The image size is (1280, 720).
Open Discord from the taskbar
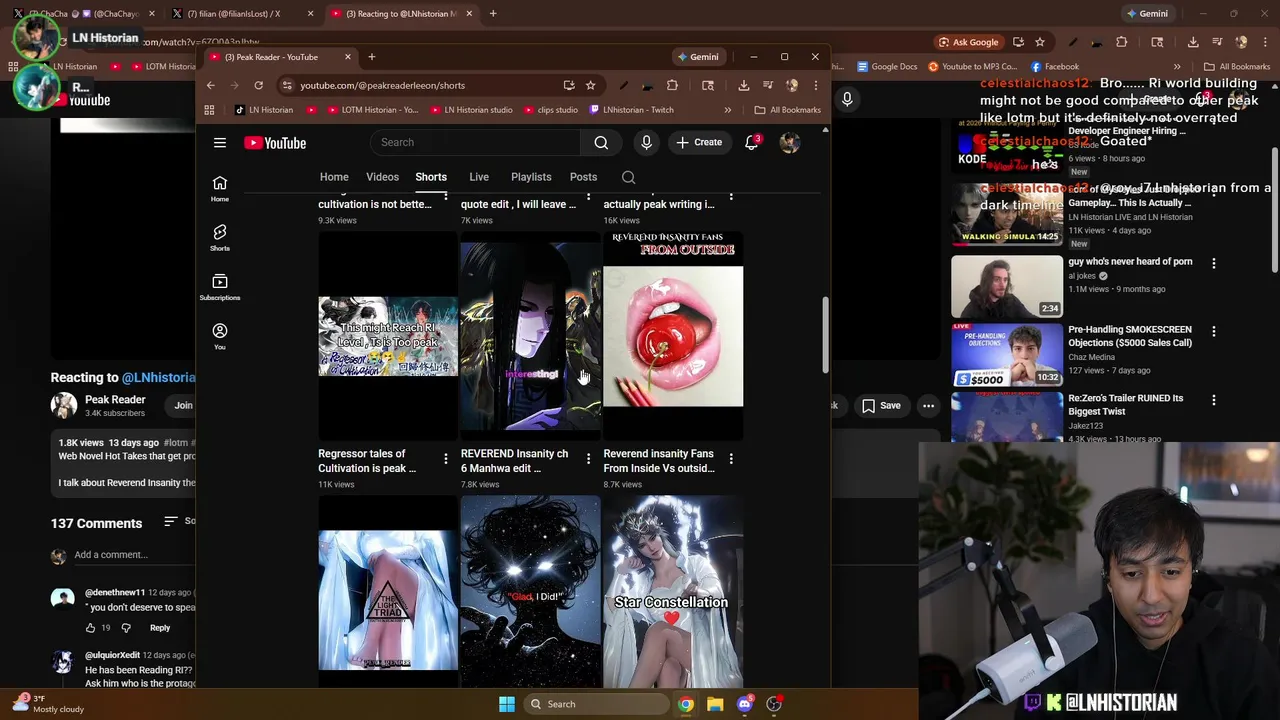(x=744, y=704)
